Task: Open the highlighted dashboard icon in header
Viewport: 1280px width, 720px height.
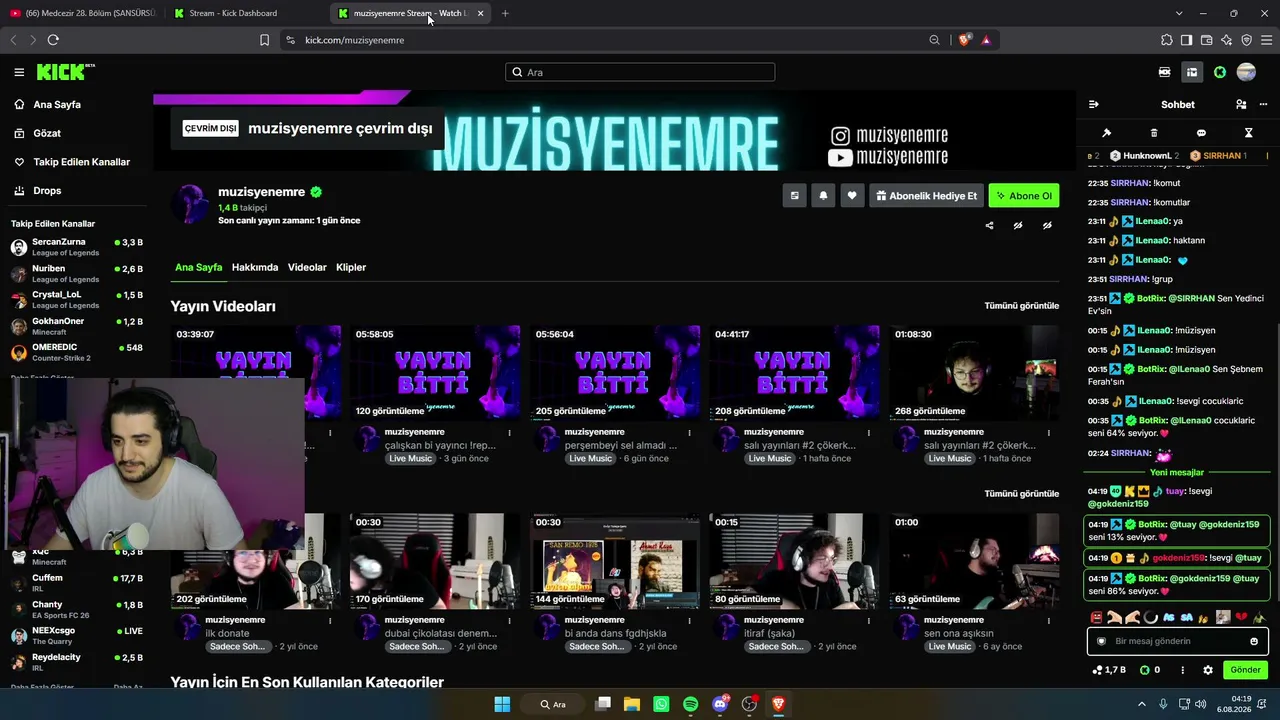Action: click(1192, 72)
